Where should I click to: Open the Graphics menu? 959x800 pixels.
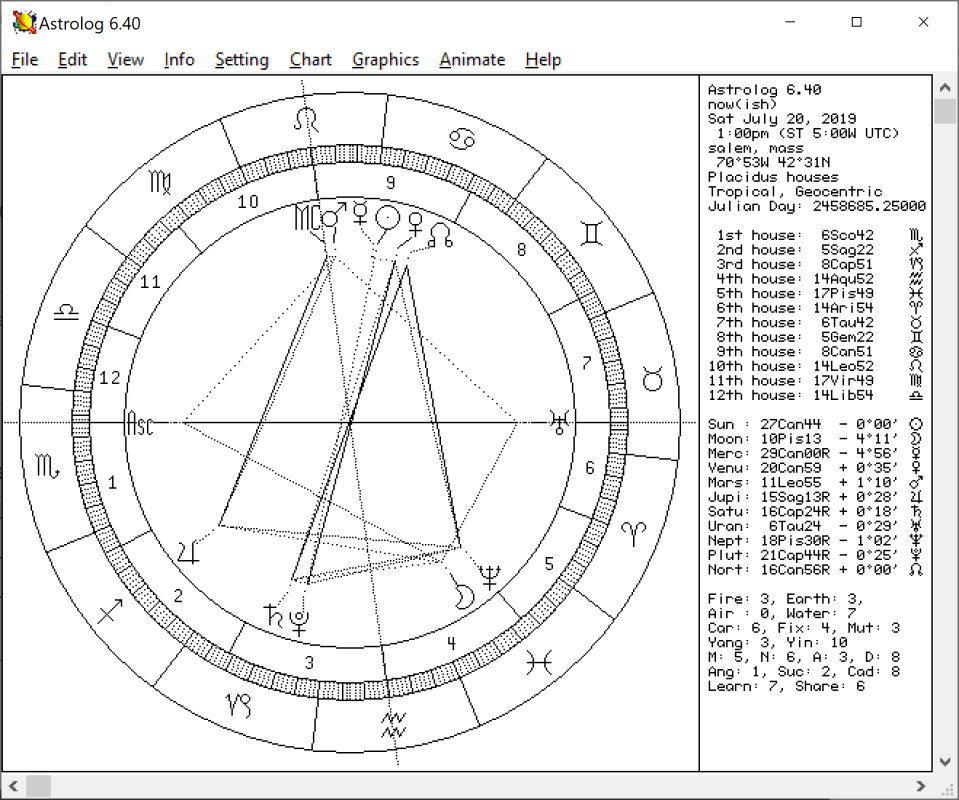tap(385, 60)
